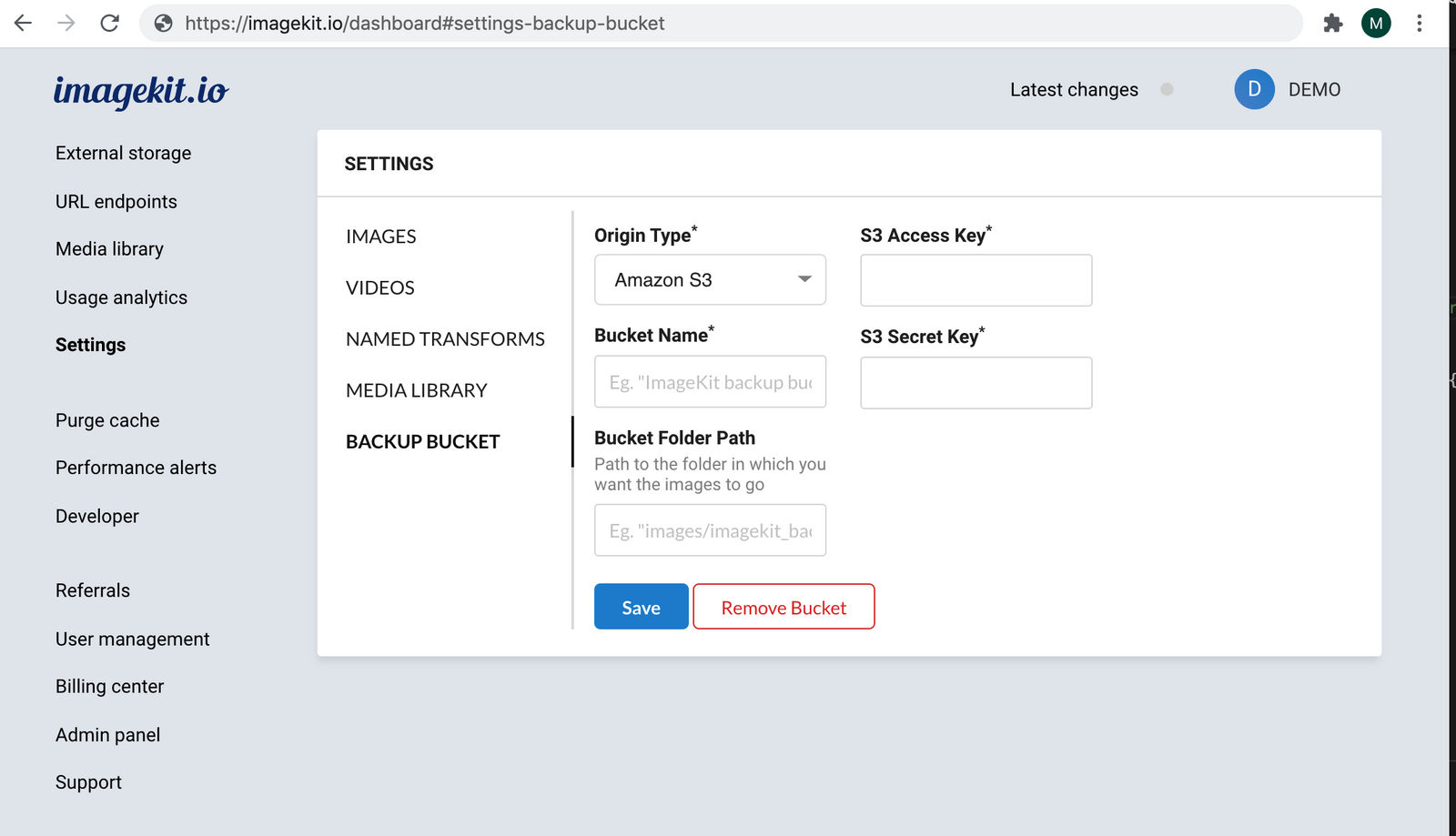Viewport: 1456px width, 836px height.
Task: Switch to the Images settings tab
Action: pos(380,237)
